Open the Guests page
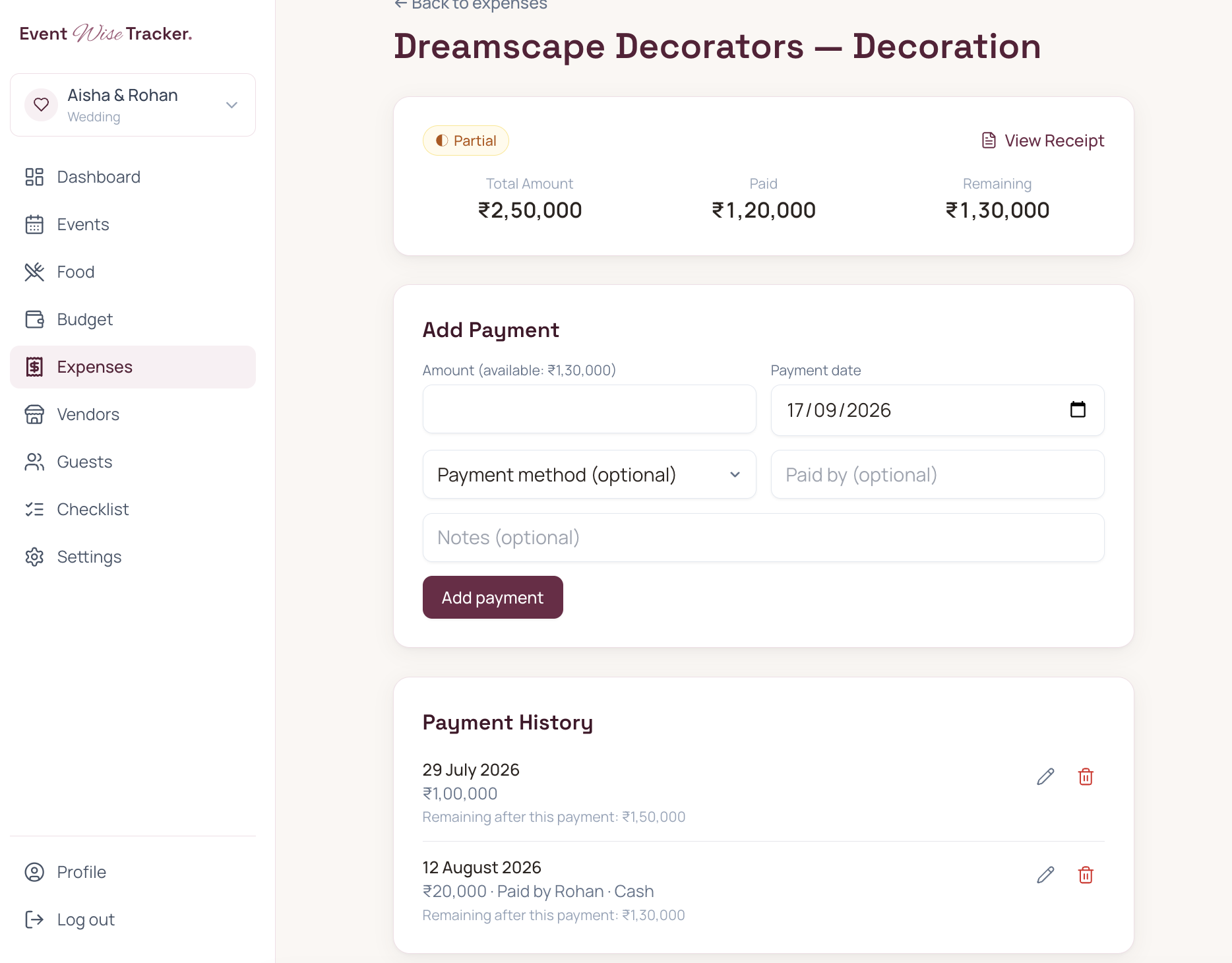The image size is (1232, 963). click(133, 462)
